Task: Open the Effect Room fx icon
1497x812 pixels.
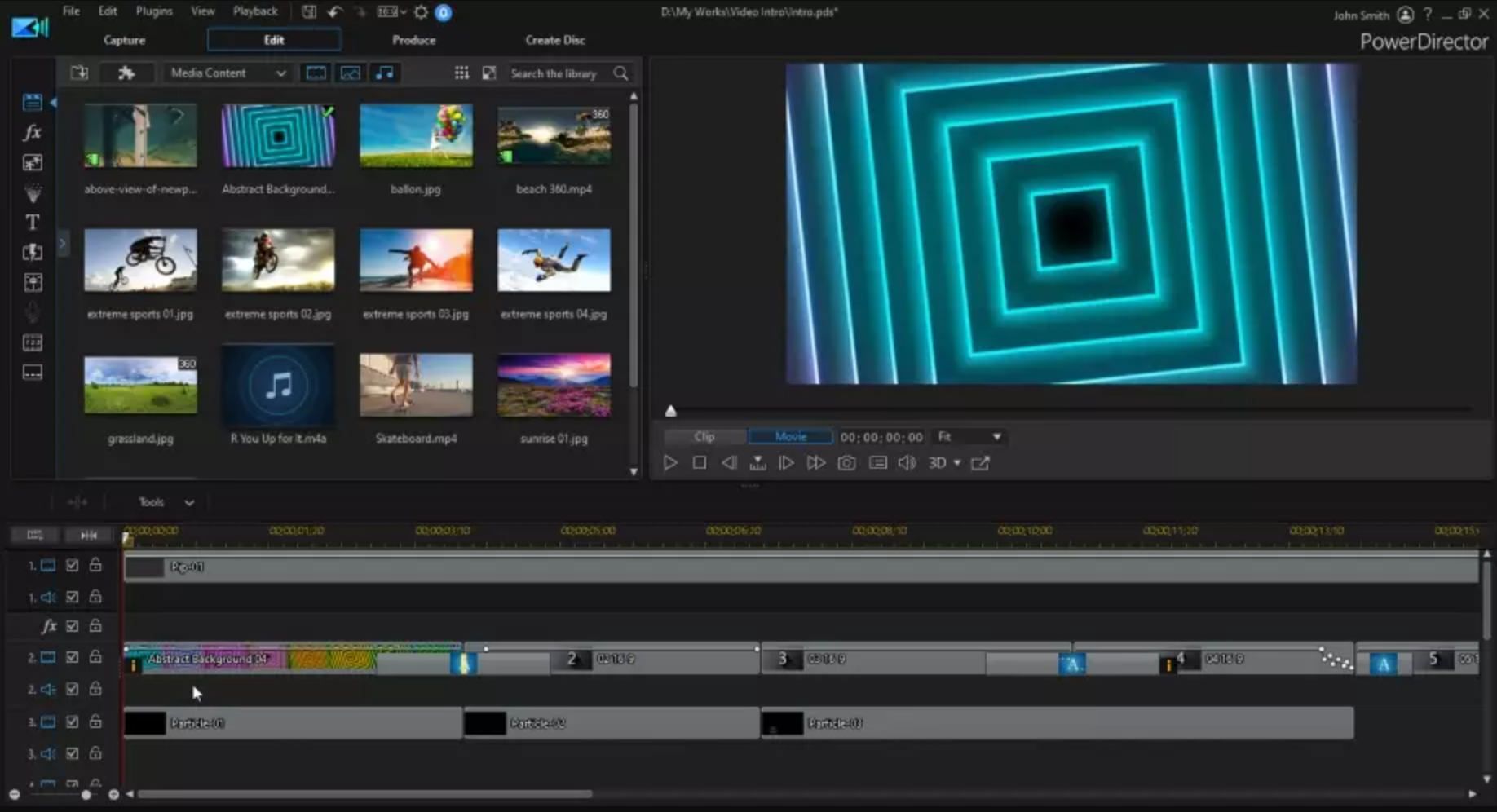Action: pyautogui.click(x=32, y=132)
